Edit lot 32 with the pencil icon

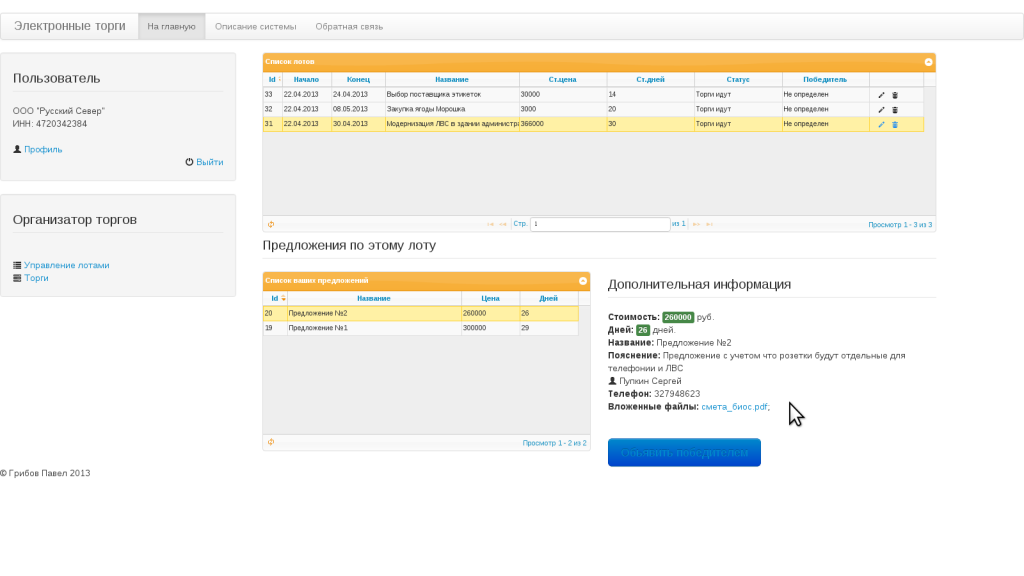[881, 110]
